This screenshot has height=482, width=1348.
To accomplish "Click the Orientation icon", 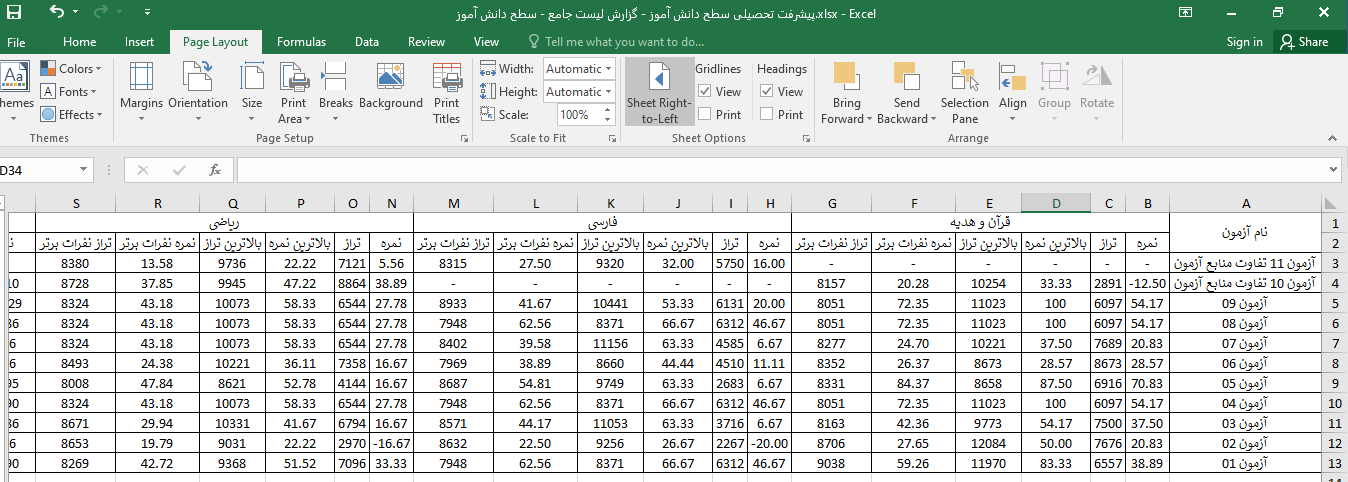I will 198,77.
